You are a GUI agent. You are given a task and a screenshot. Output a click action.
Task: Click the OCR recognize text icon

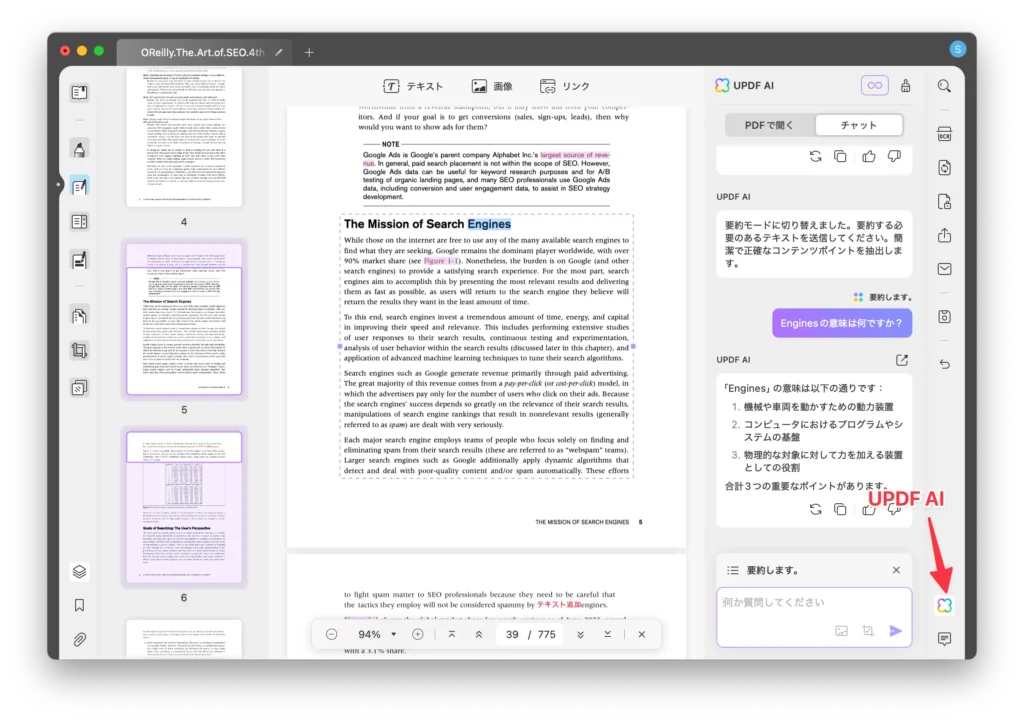tap(944, 135)
